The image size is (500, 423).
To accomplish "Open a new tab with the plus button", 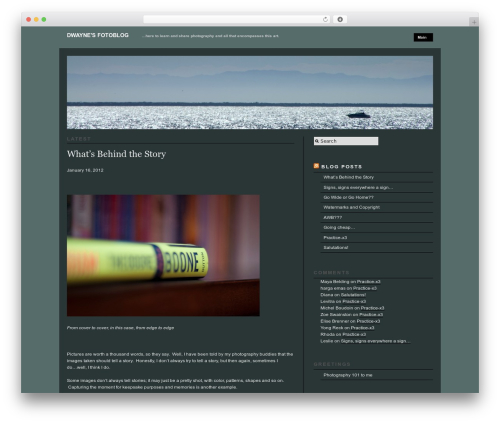I will [x=474, y=22].
